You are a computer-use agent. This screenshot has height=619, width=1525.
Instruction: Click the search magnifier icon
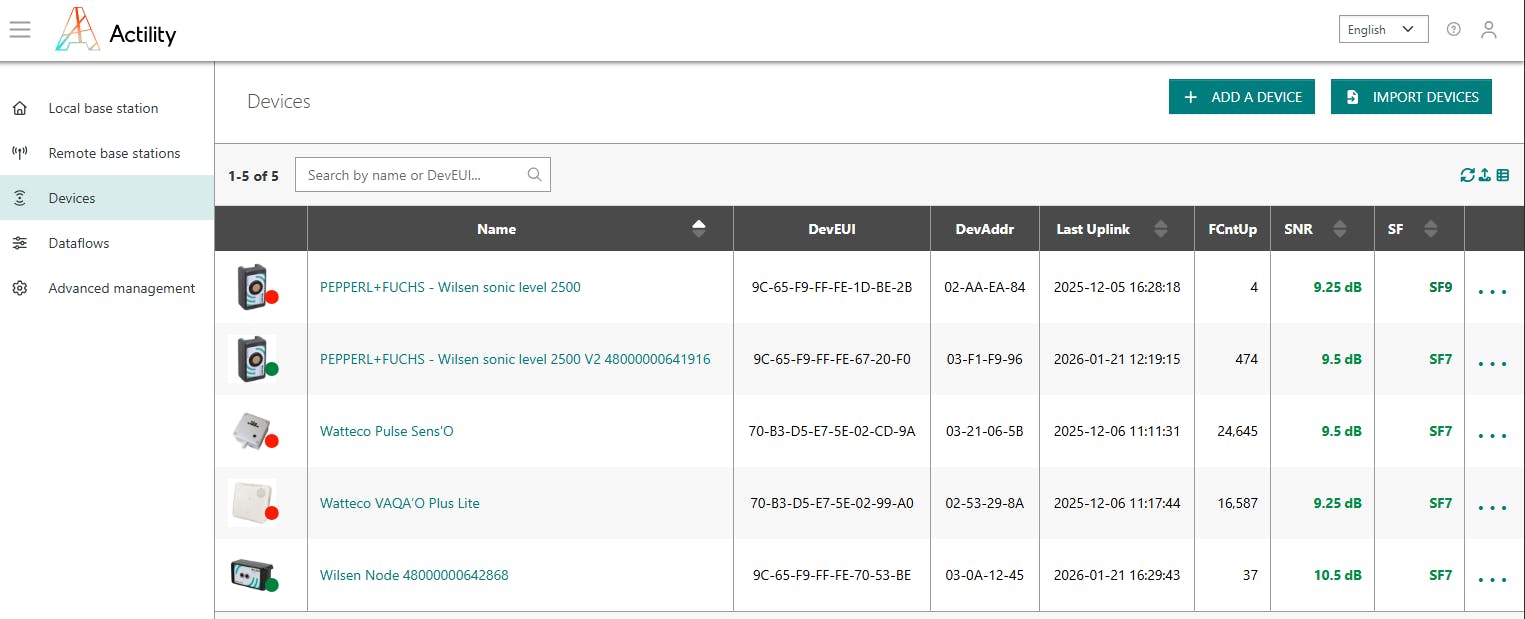(x=534, y=175)
